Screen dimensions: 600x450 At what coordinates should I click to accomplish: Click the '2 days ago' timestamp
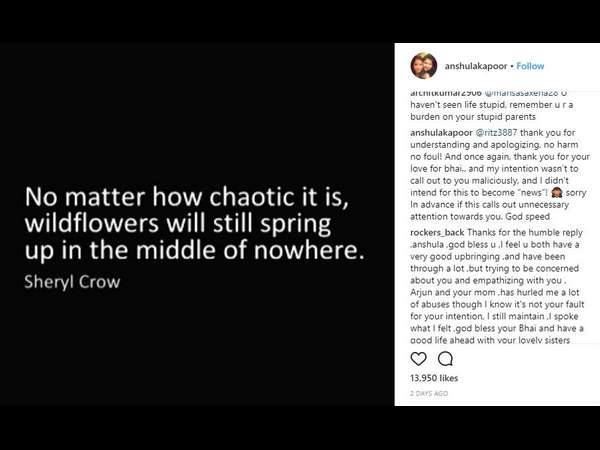coord(430,395)
